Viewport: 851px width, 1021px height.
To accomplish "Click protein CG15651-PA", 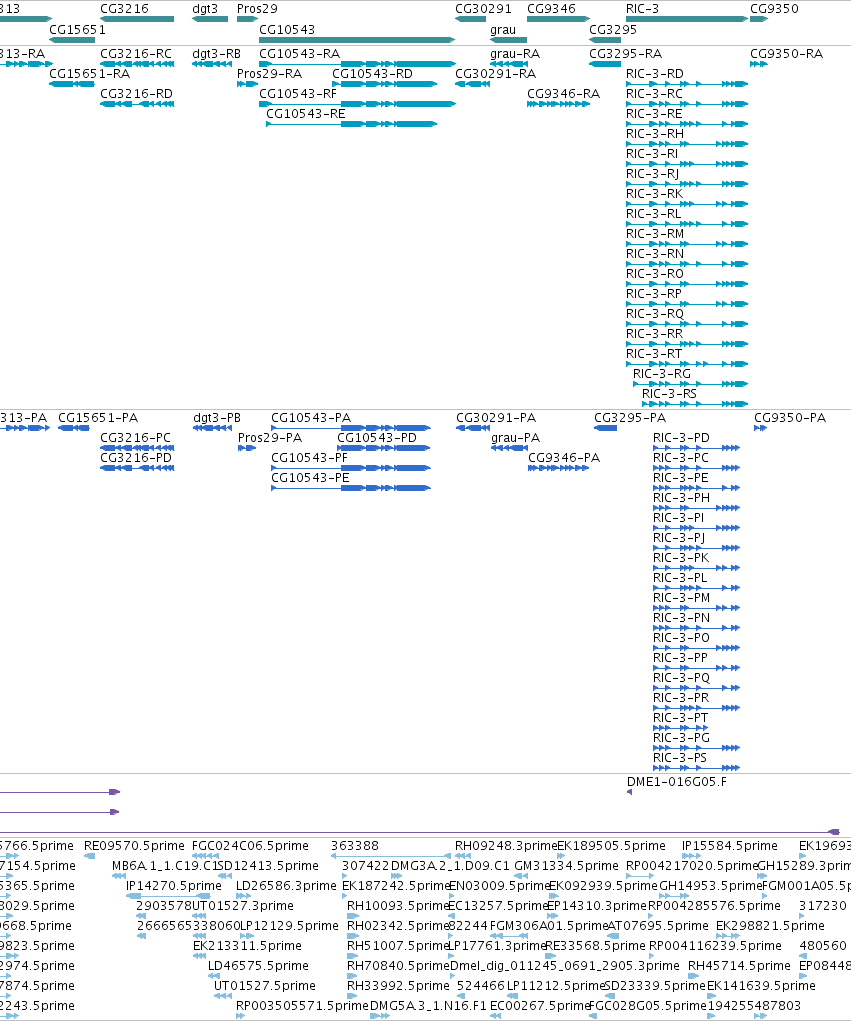I will (98, 417).
